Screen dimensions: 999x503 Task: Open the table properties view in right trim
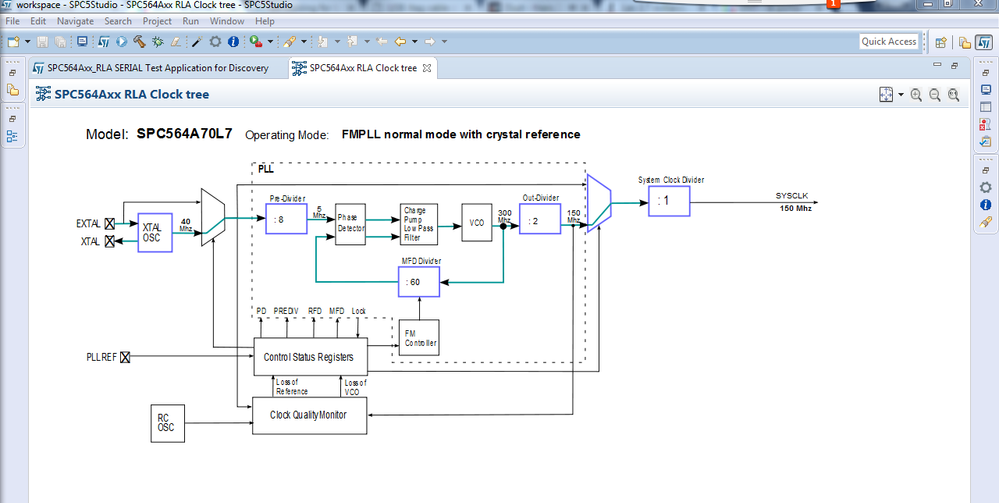tap(986, 107)
